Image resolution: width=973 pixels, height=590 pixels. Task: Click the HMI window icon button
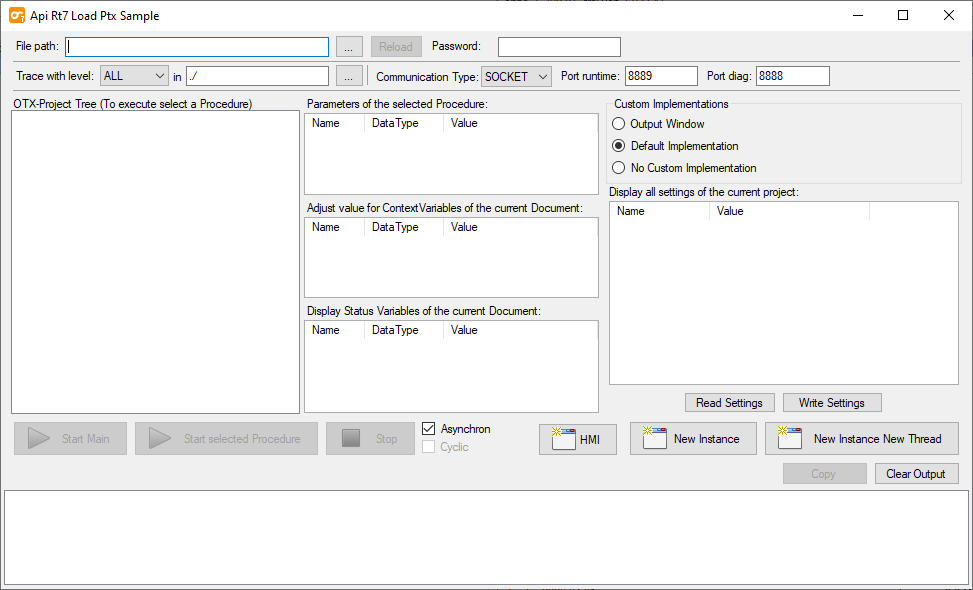coord(577,439)
